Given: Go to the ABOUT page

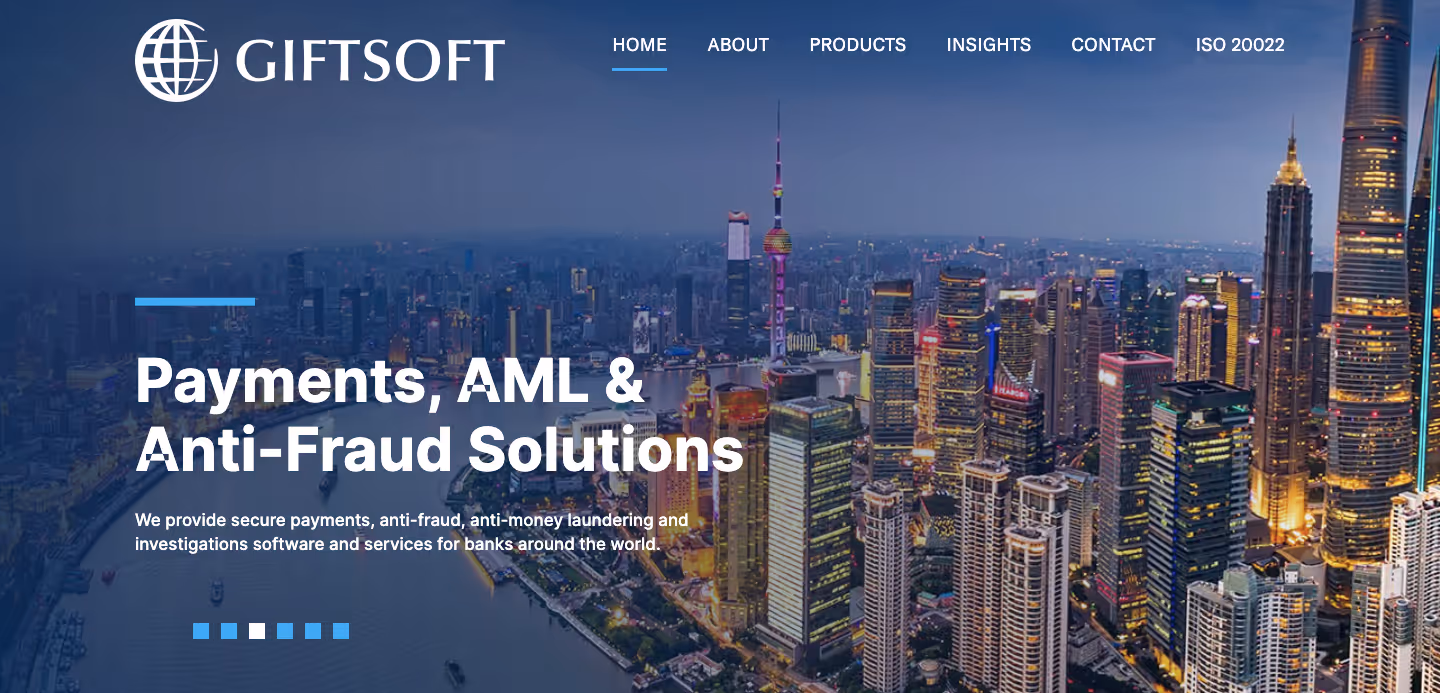Looking at the screenshot, I should pos(738,45).
